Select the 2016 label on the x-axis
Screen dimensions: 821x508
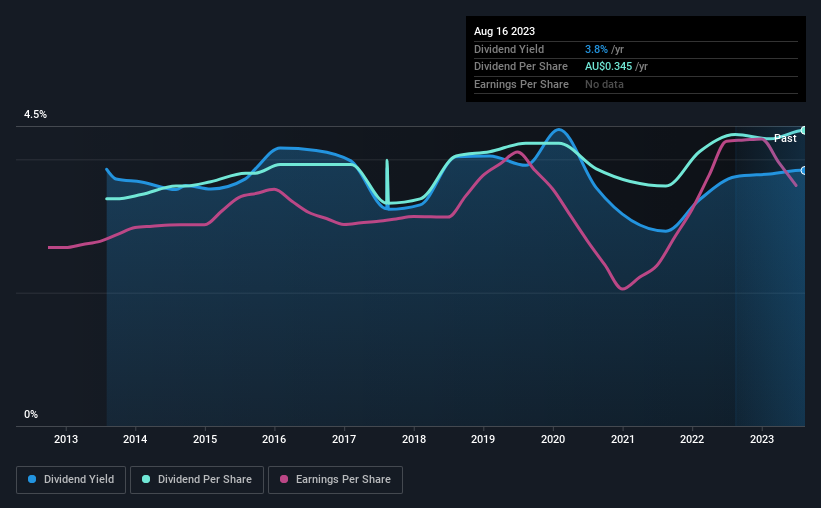pos(274,439)
